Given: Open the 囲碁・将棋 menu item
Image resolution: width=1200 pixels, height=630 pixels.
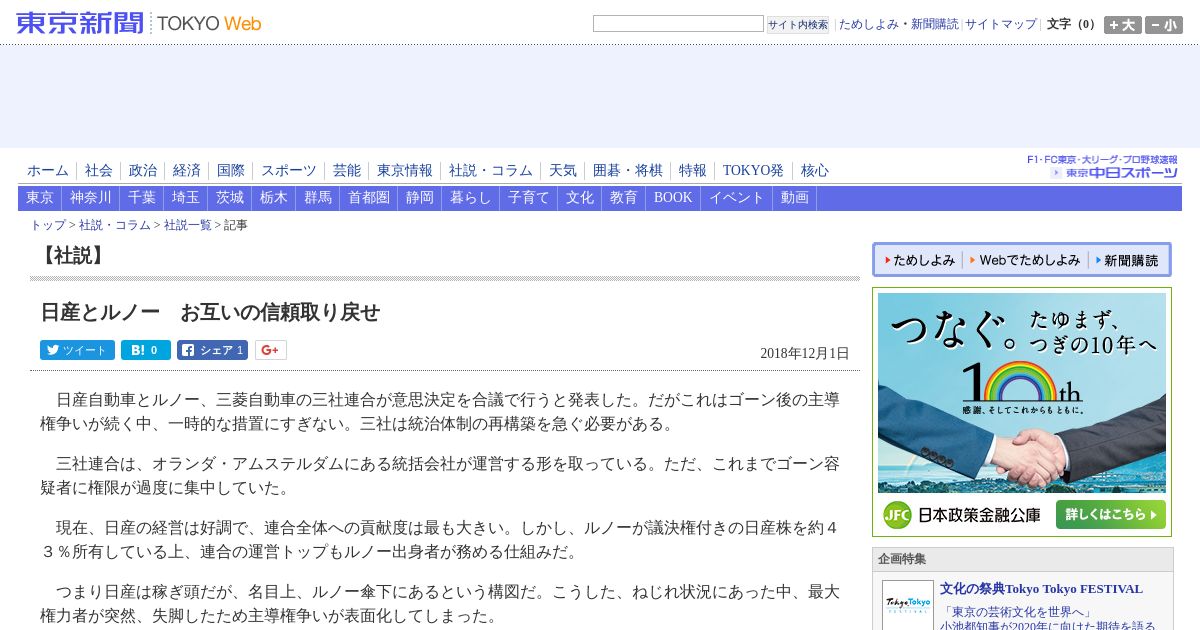Looking at the screenshot, I should pos(628,171).
